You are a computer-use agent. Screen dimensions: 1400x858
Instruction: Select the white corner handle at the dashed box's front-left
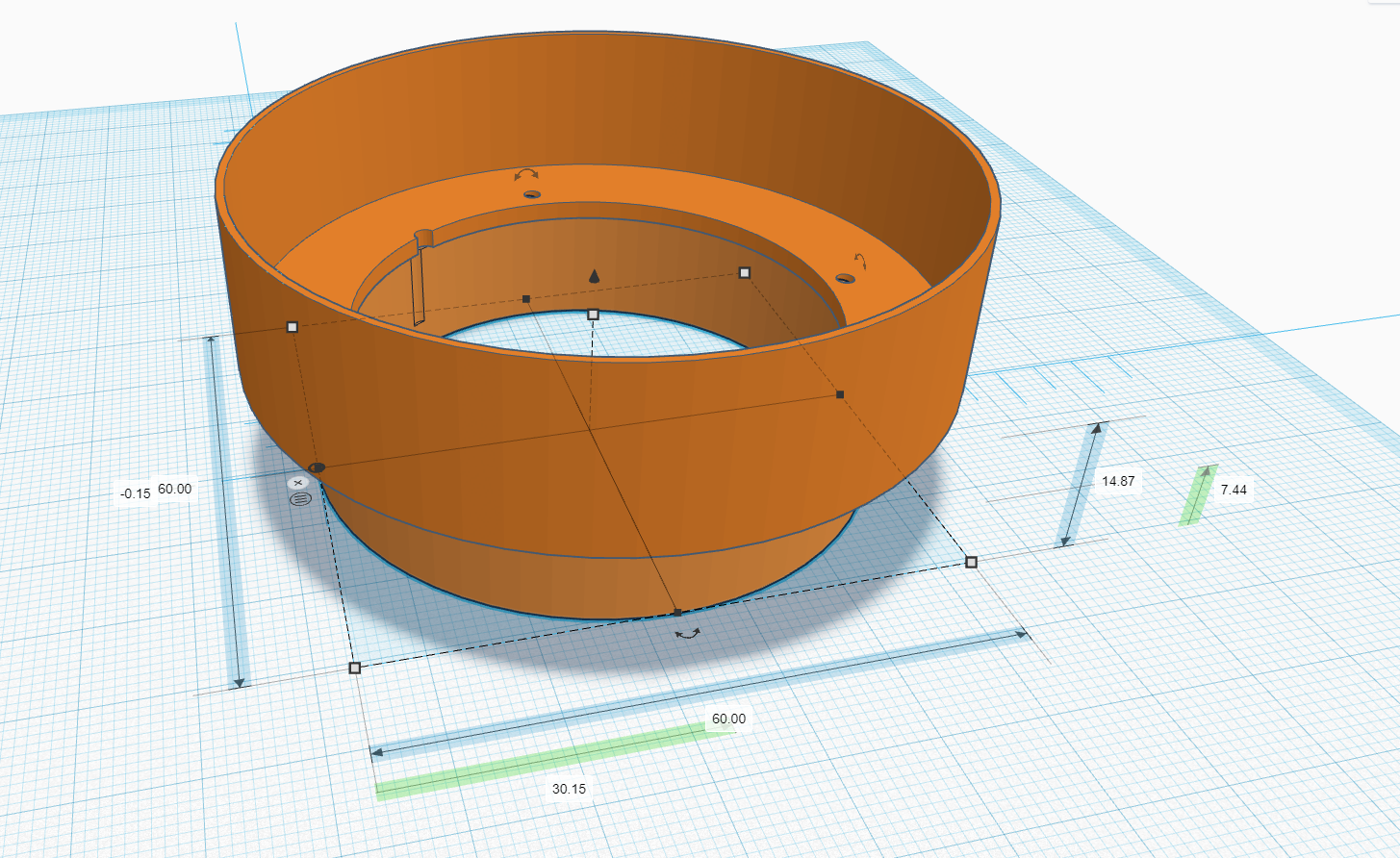coord(354,668)
